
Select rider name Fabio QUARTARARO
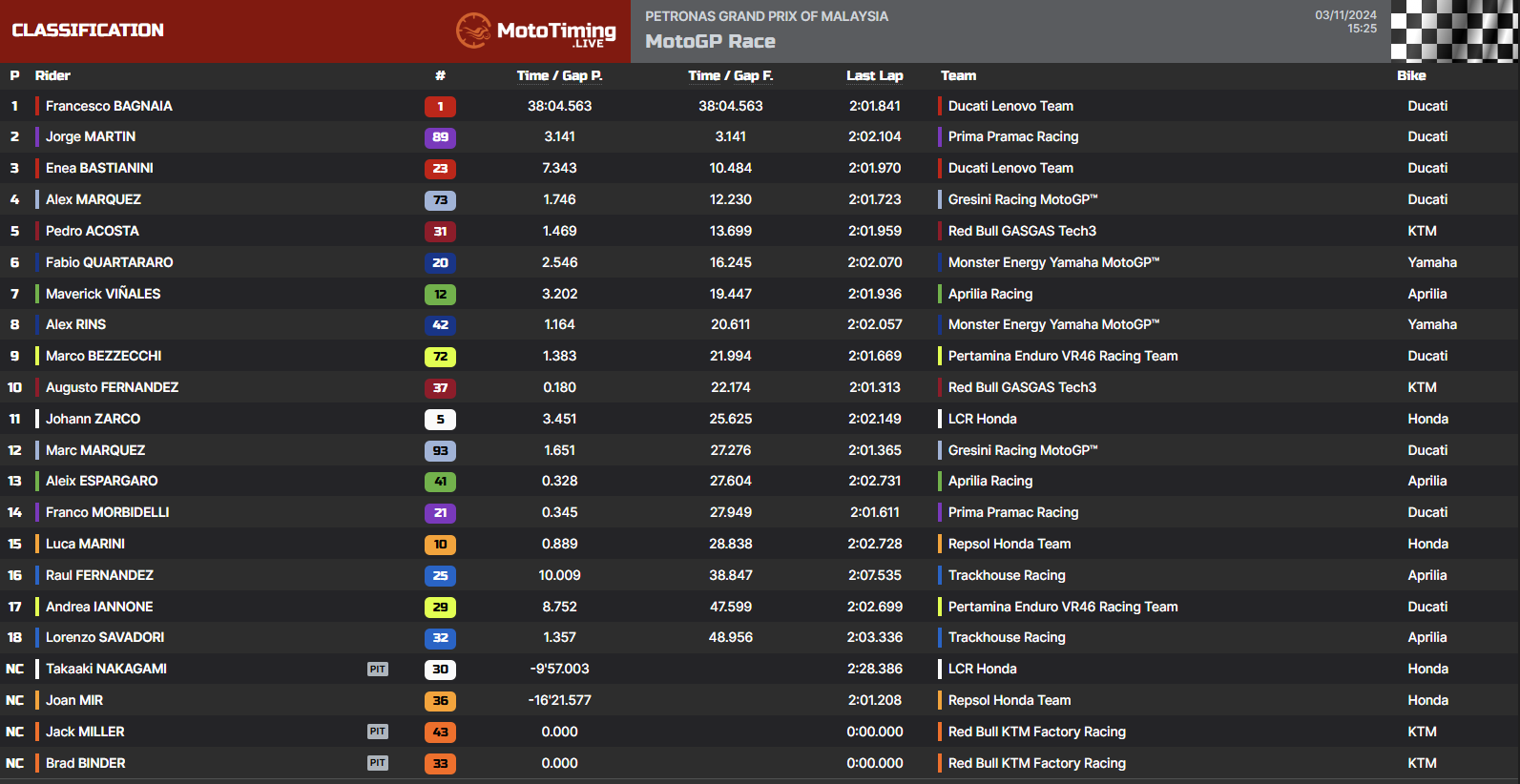(110, 262)
